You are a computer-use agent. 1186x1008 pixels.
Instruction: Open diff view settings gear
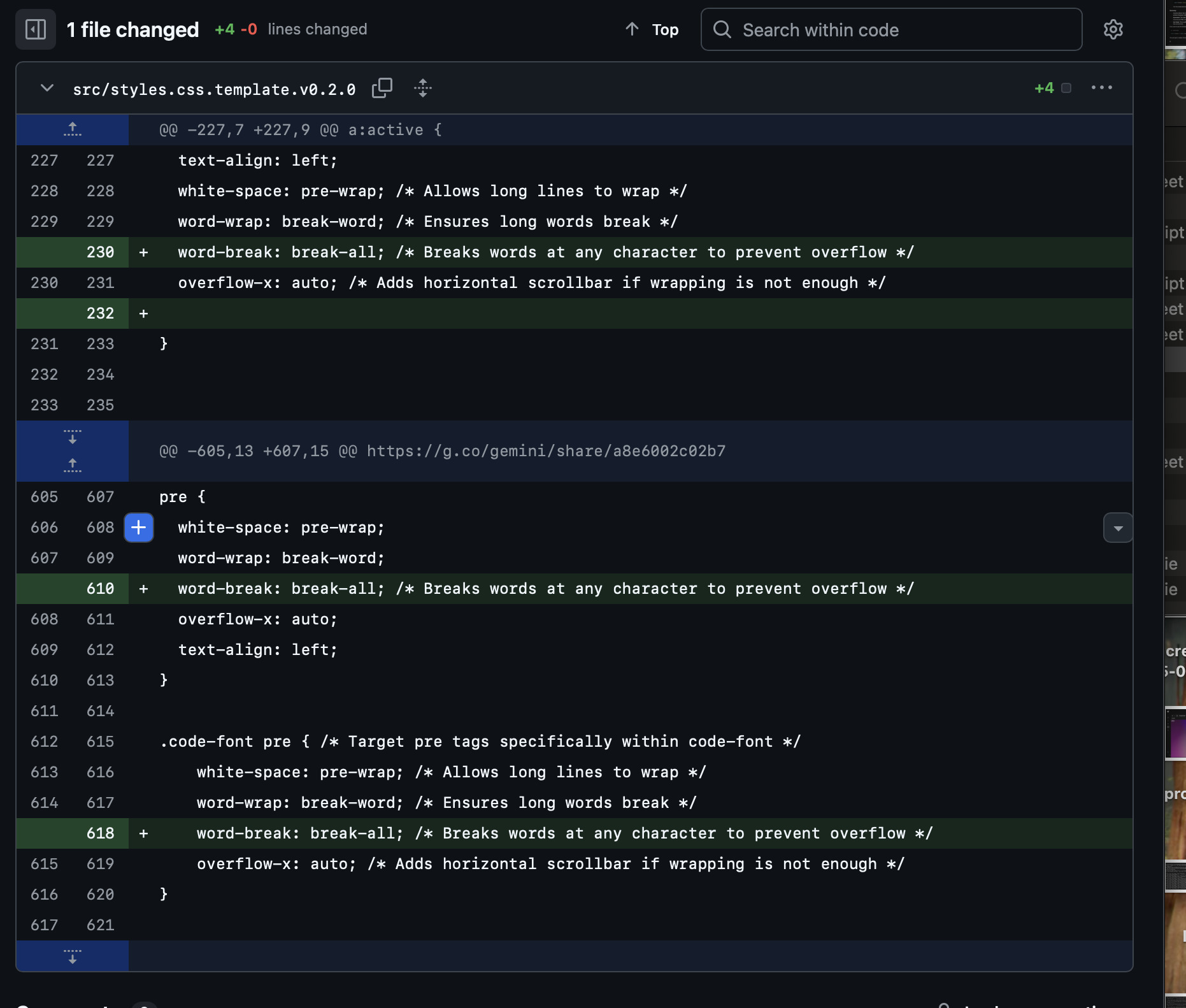pyautogui.click(x=1113, y=29)
